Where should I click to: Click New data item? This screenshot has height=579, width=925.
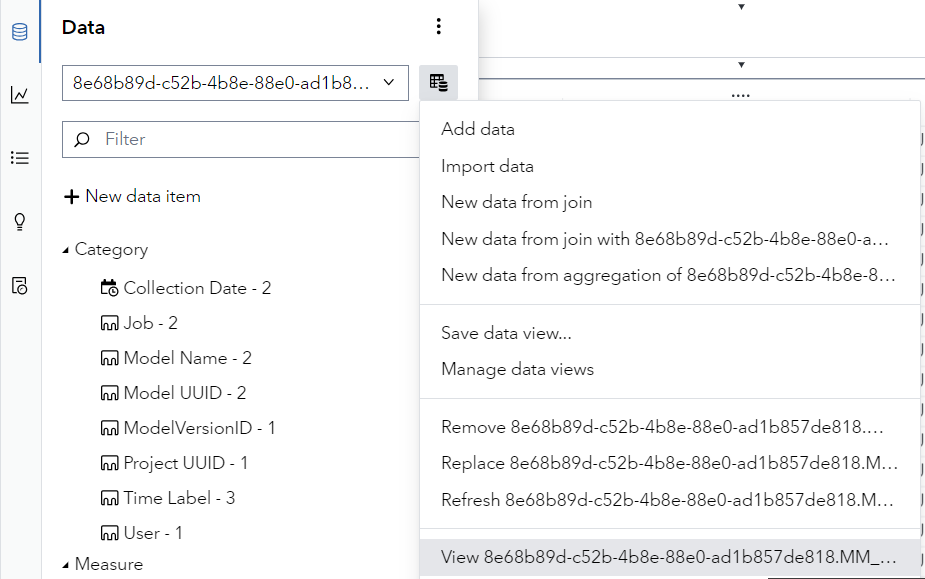[x=132, y=196]
